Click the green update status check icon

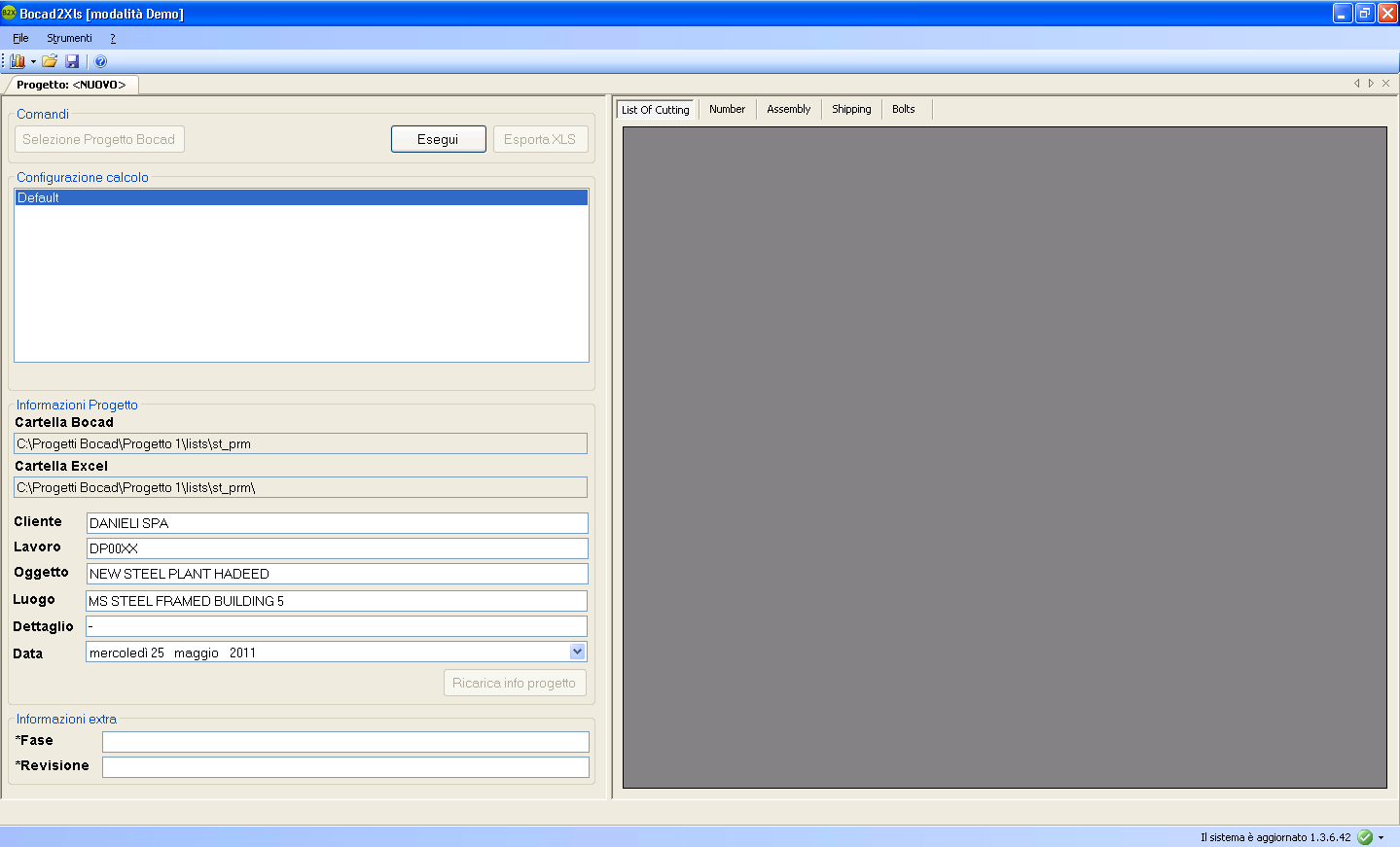pyautogui.click(x=1365, y=837)
